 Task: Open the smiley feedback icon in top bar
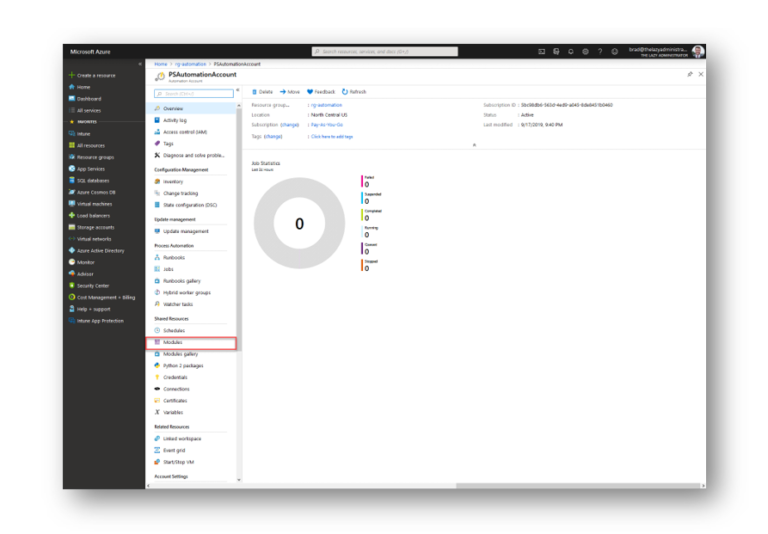[614, 51]
